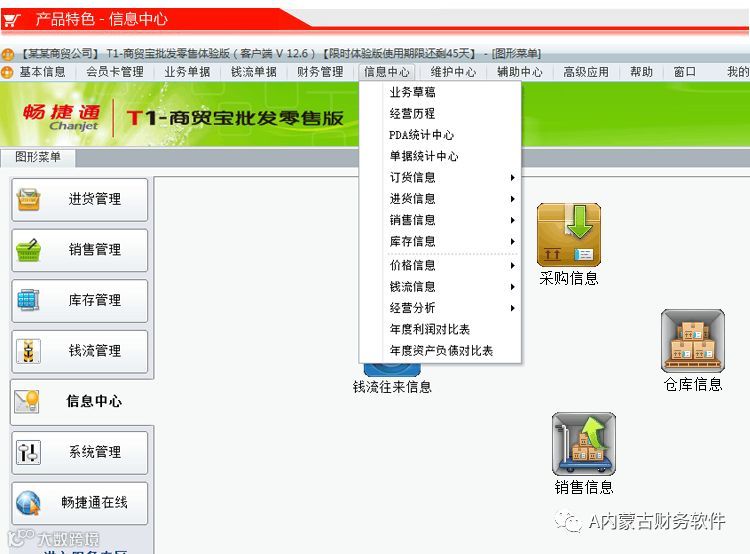Click the 畅捷通 Chanjet logo
750x554 pixels.
[62, 117]
